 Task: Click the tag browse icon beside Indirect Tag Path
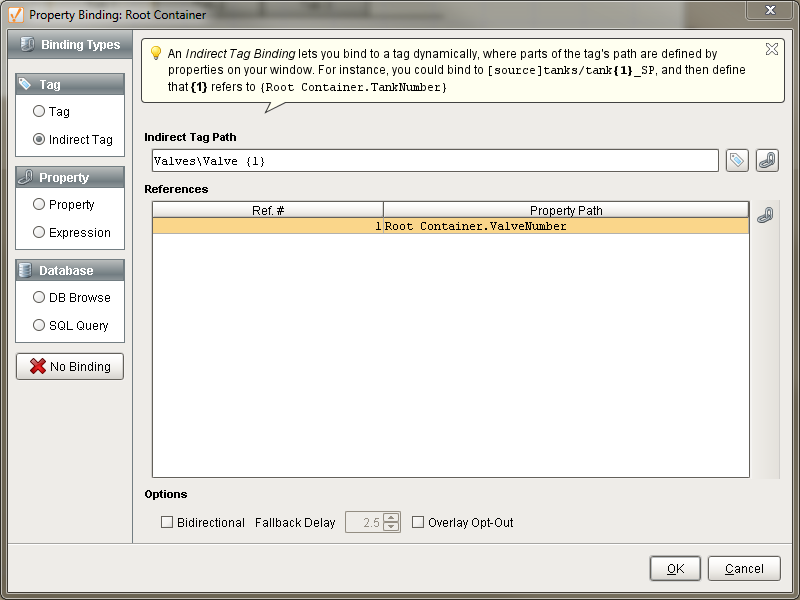click(737, 161)
